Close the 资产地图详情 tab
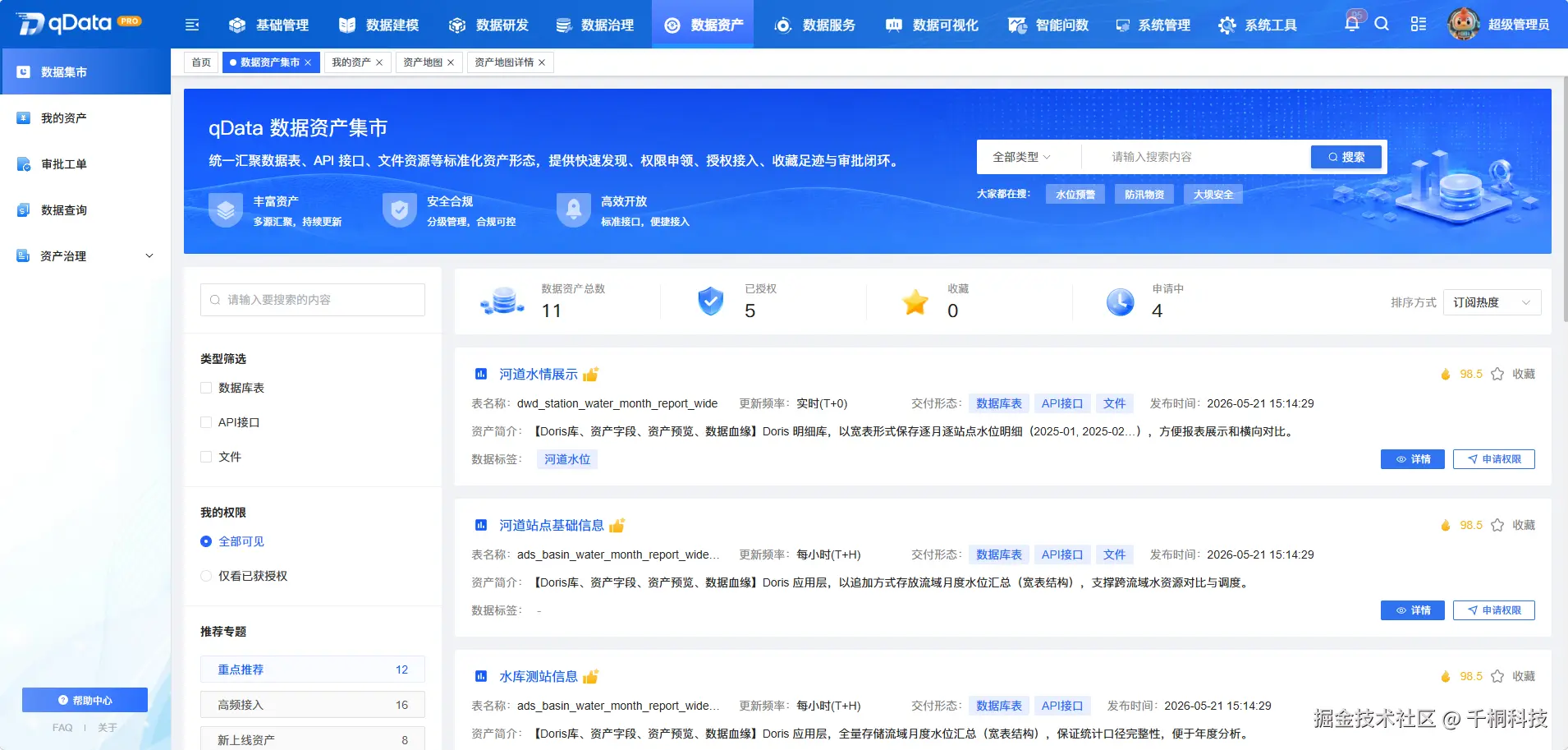Image resolution: width=1568 pixels, height=750 pixels. 542,62
